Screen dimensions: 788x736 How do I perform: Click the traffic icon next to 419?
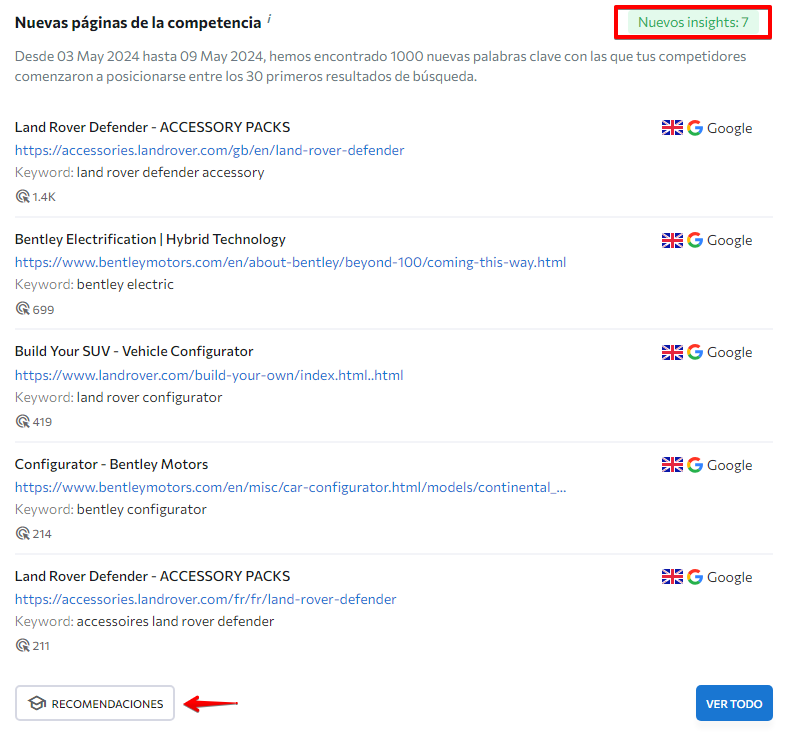(x=23, y=421)
